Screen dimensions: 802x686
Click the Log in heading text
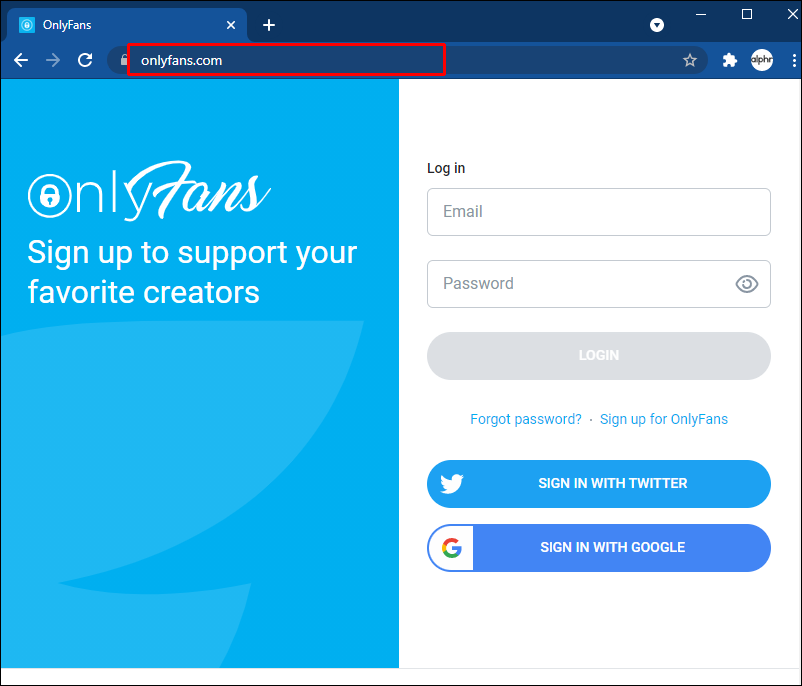point(446,168)
